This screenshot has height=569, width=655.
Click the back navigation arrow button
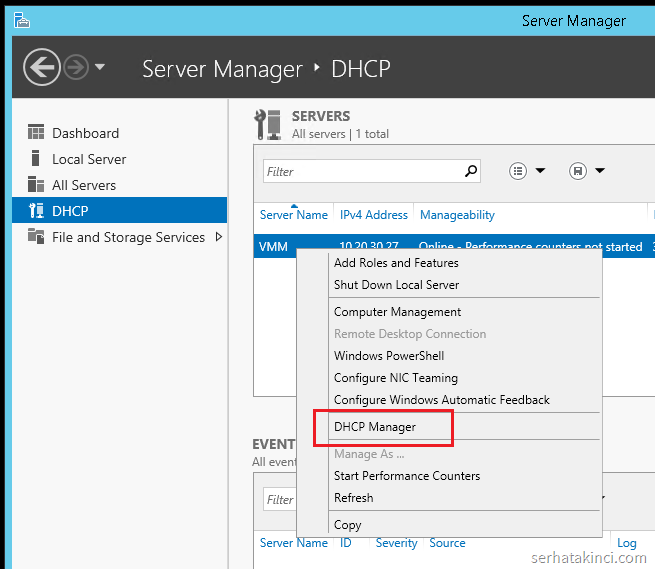[42, 67]
